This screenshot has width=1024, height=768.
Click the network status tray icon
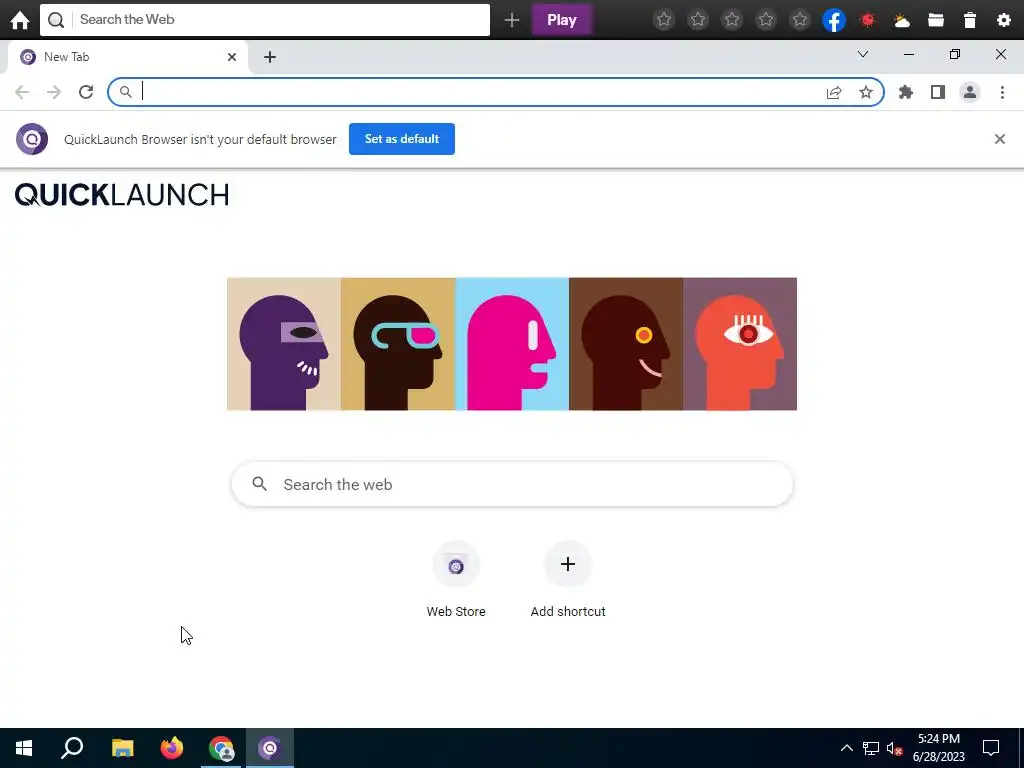(x=871, y=748)
